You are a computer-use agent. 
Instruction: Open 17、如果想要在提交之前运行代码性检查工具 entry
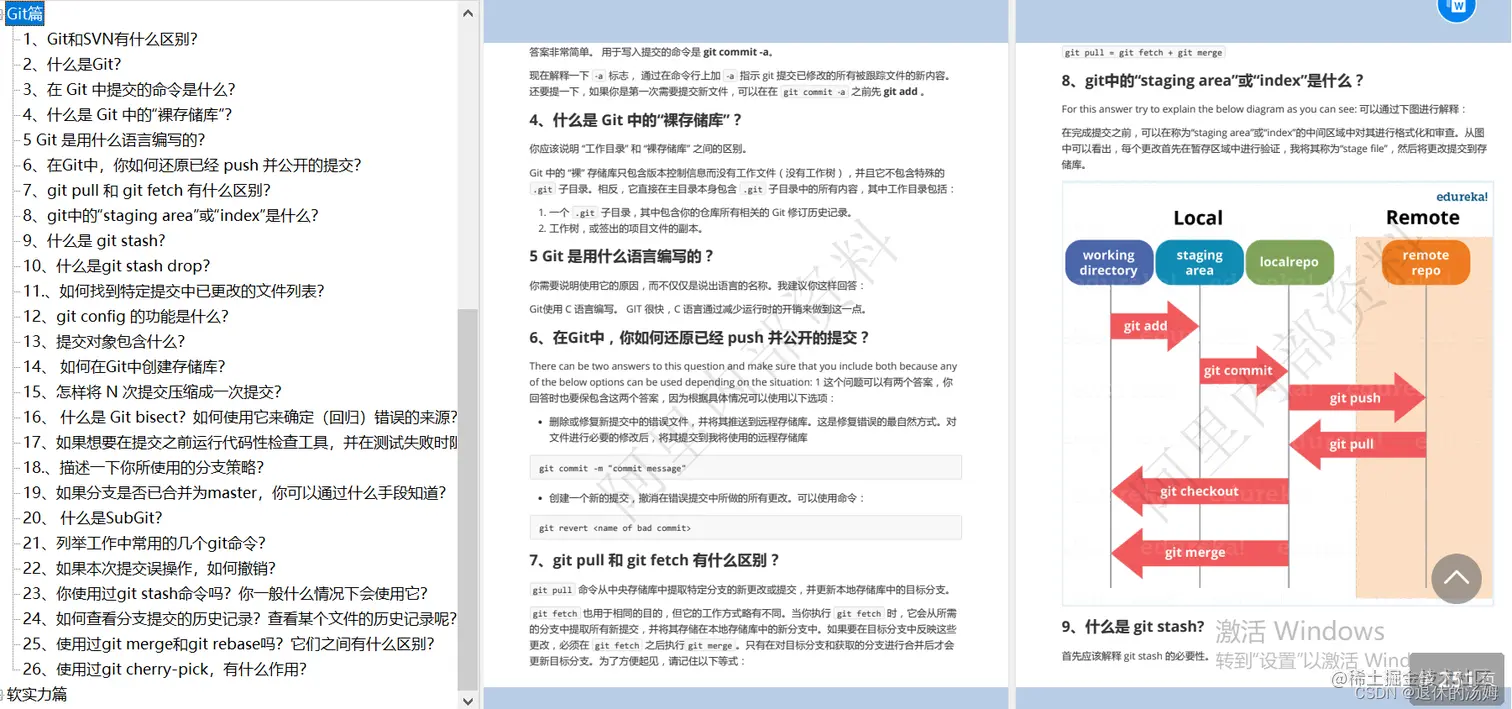(240, 442)
